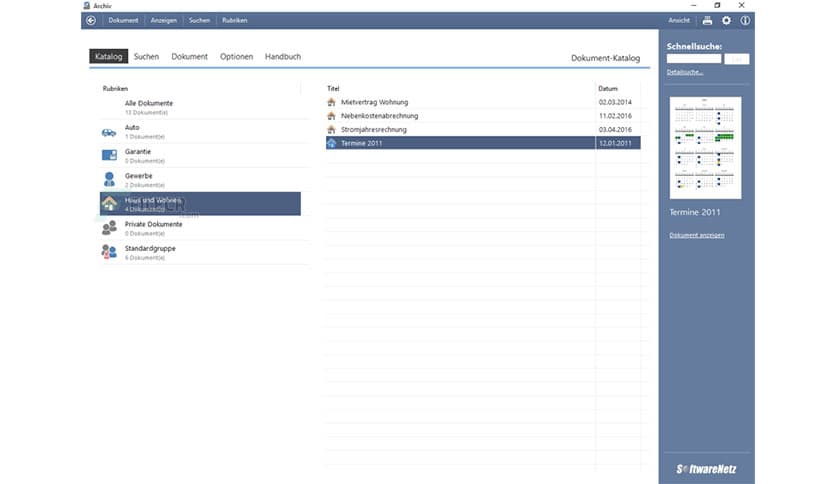Select the Private Dokumente category
The height and width of the screenshot is (484, 836).
coord(200,228)
